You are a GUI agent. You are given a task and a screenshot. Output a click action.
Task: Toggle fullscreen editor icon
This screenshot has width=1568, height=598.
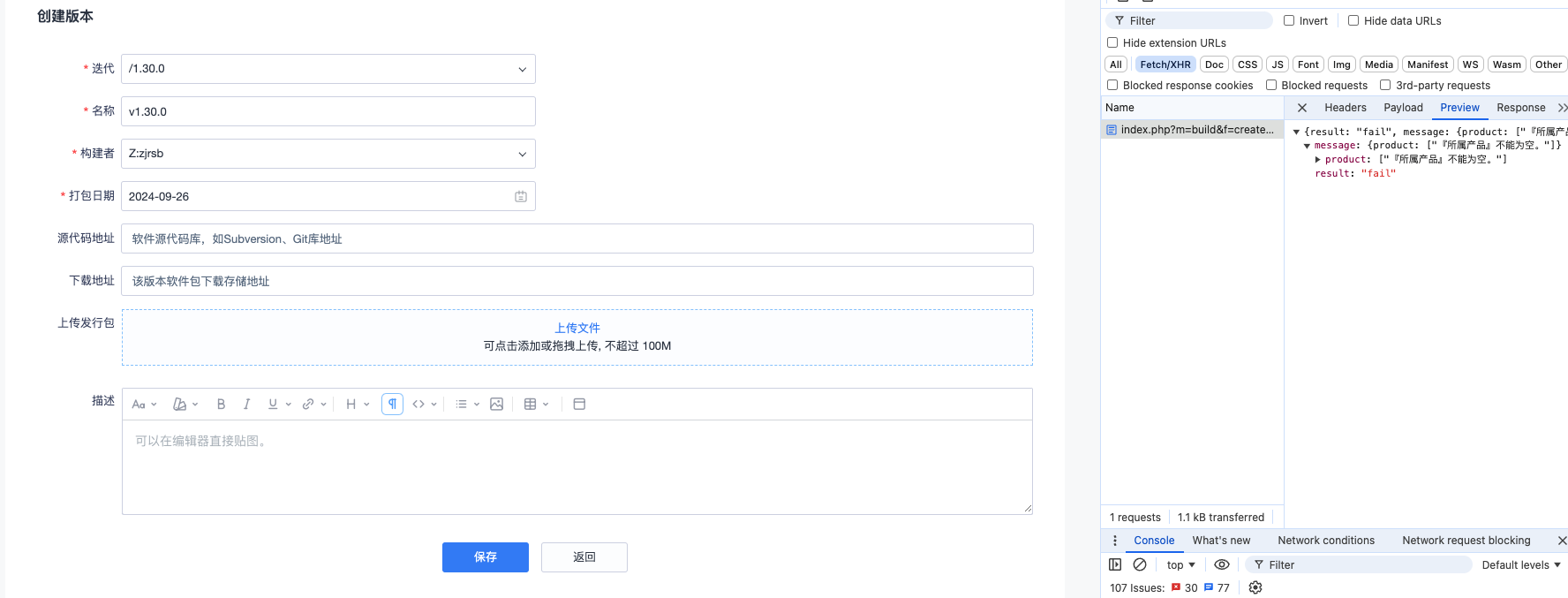579,404
